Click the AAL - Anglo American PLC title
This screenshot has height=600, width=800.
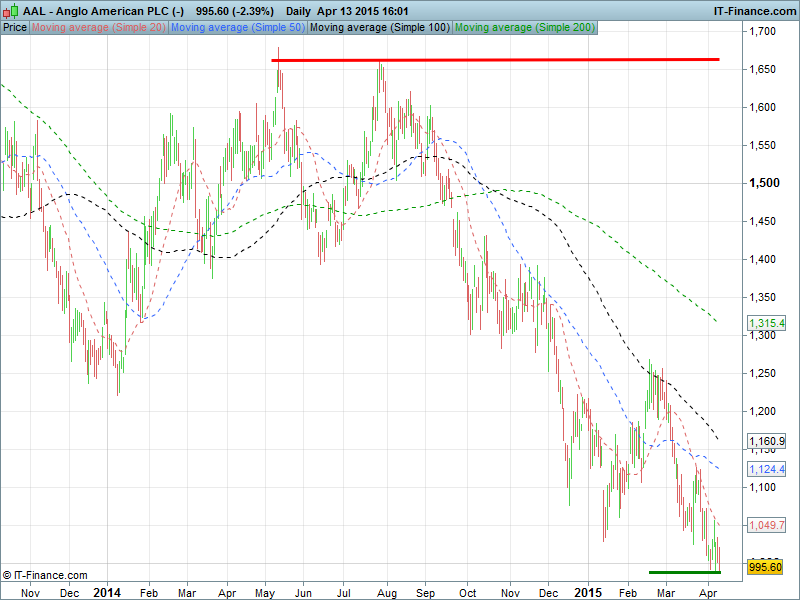[89, 10]
